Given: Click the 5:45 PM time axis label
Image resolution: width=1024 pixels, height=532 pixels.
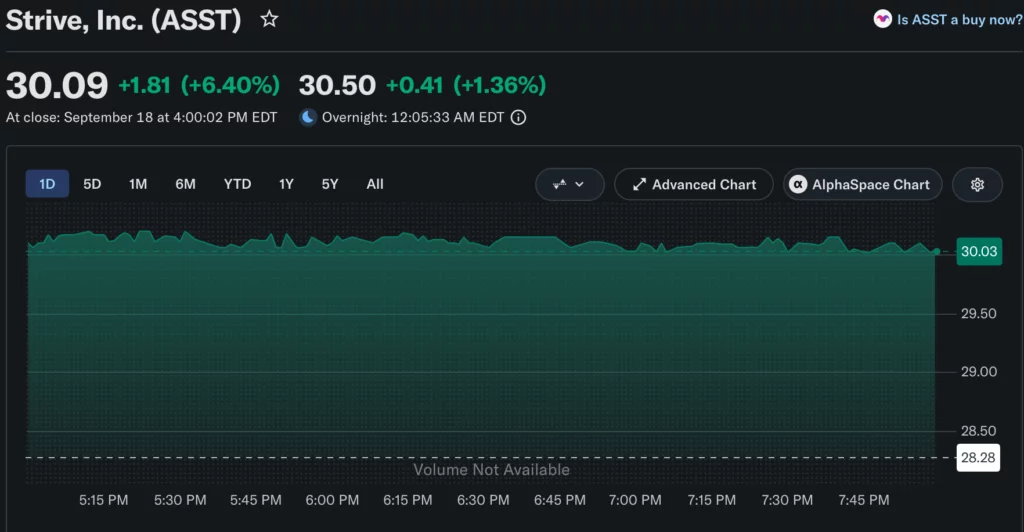Looking at the screenshot, I should [256, 500].
